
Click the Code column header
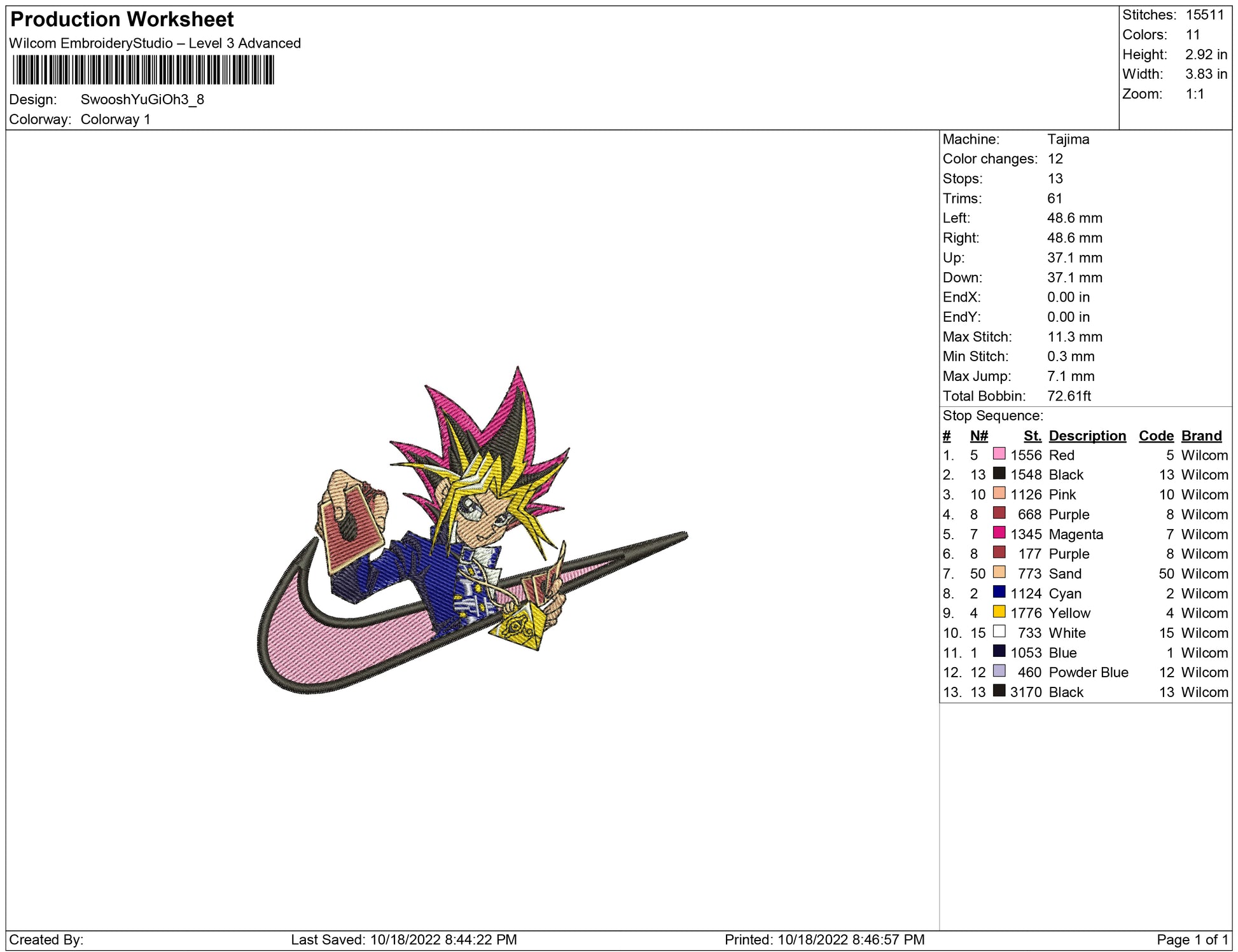(x=1155, y=436)
